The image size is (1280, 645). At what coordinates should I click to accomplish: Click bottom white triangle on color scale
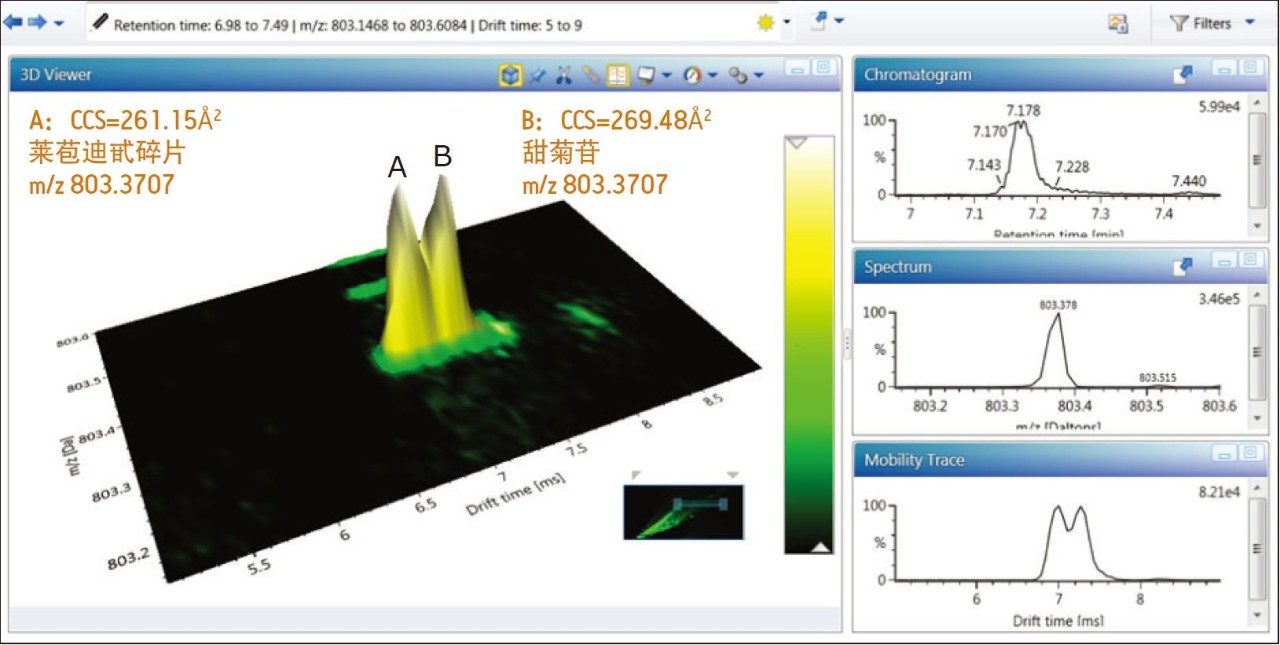(820, 546)
